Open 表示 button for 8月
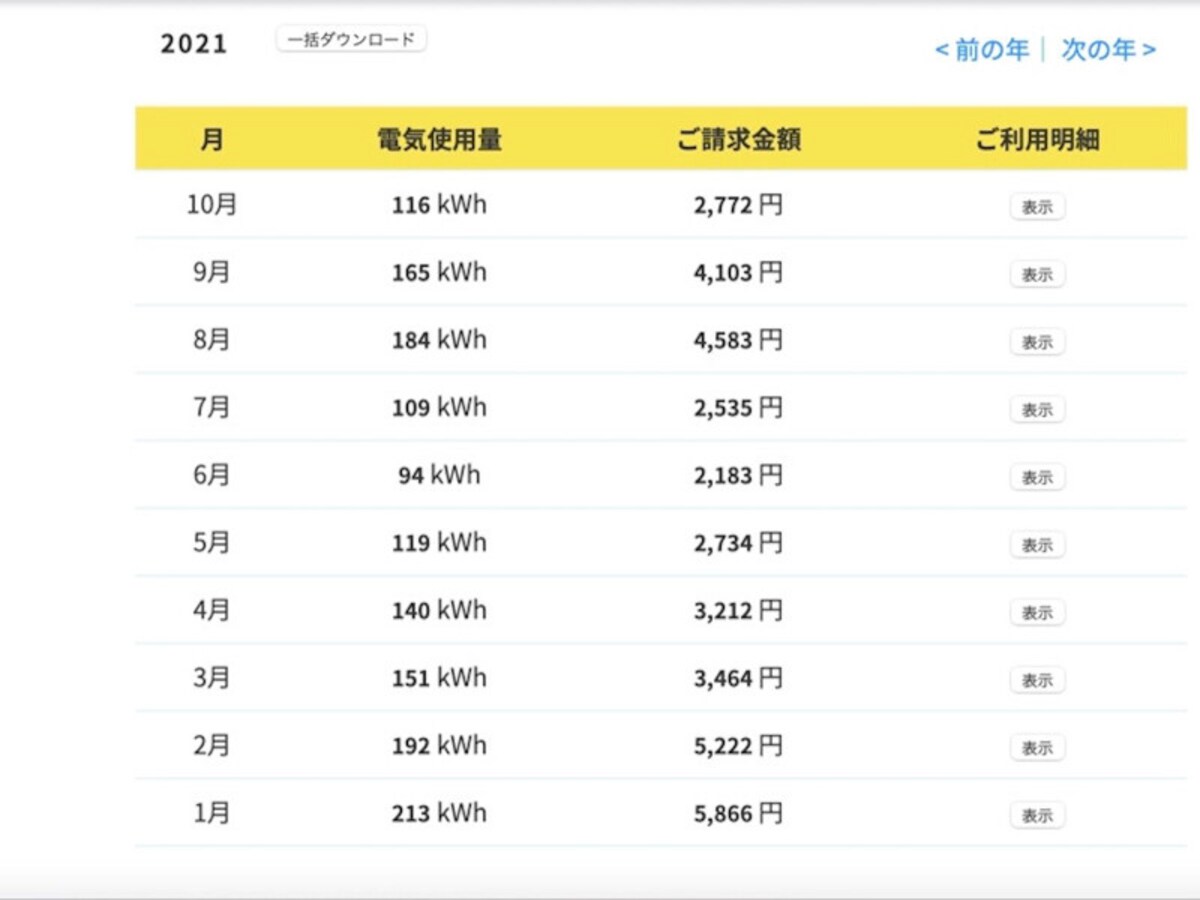 (x=1037, y=342)
